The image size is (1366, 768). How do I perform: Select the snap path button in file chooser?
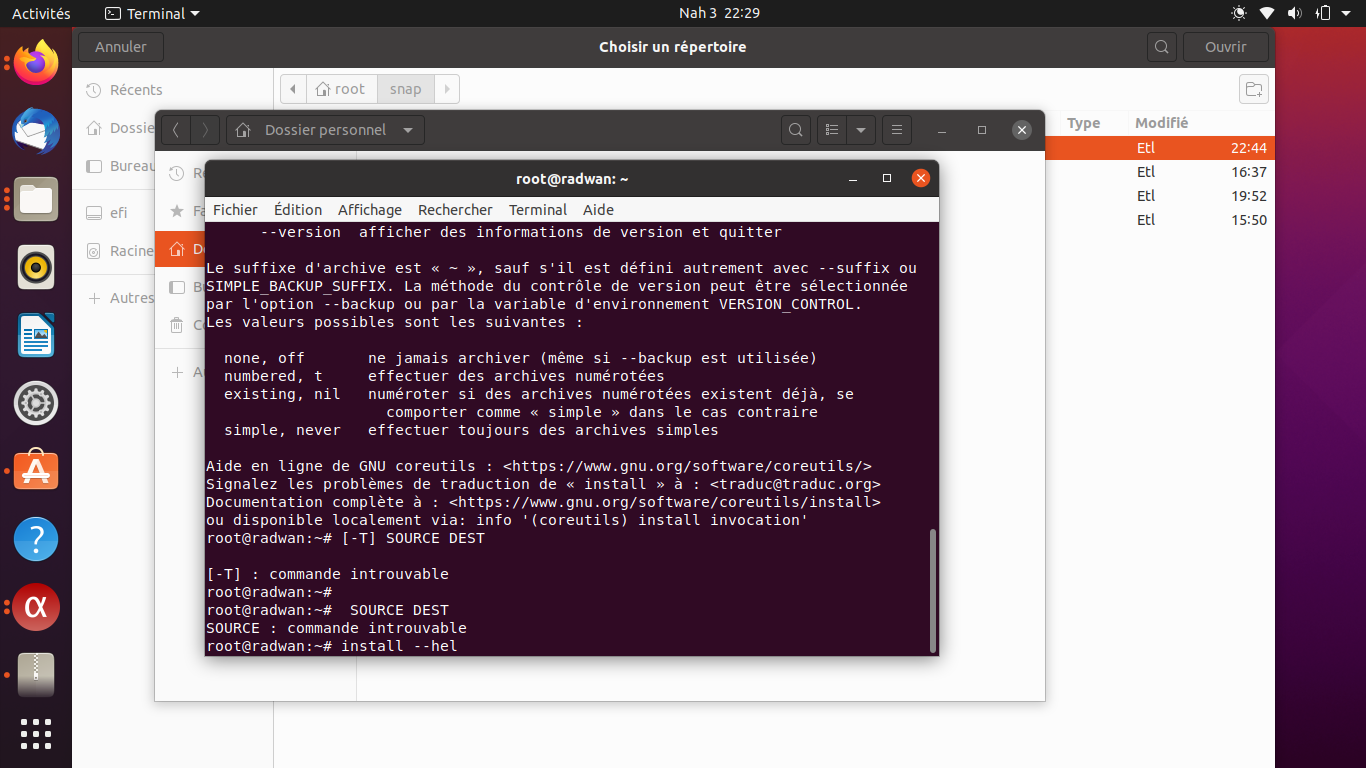point(405,89)
